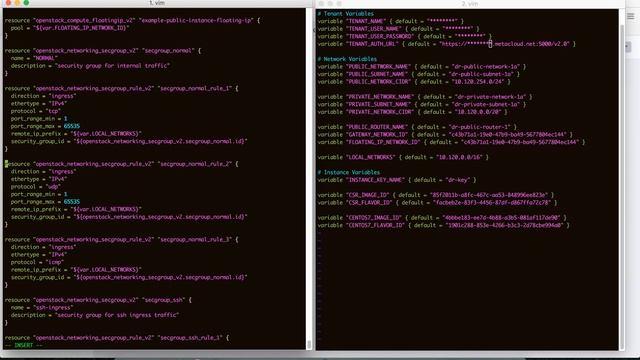Click the TENANT_USER_NAME variable line
Screen dimensions: 640x360
pyautogui.click(x=398, y=29)
